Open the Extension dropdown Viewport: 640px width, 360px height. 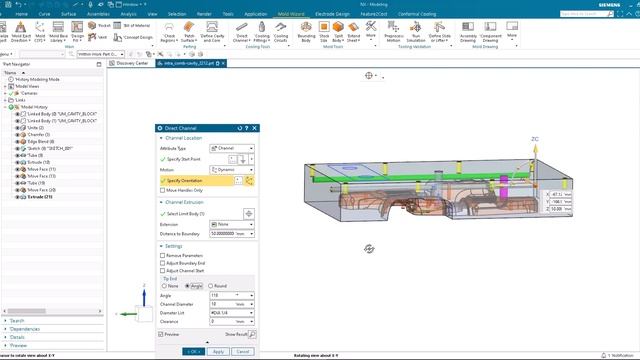coord(232,224)
